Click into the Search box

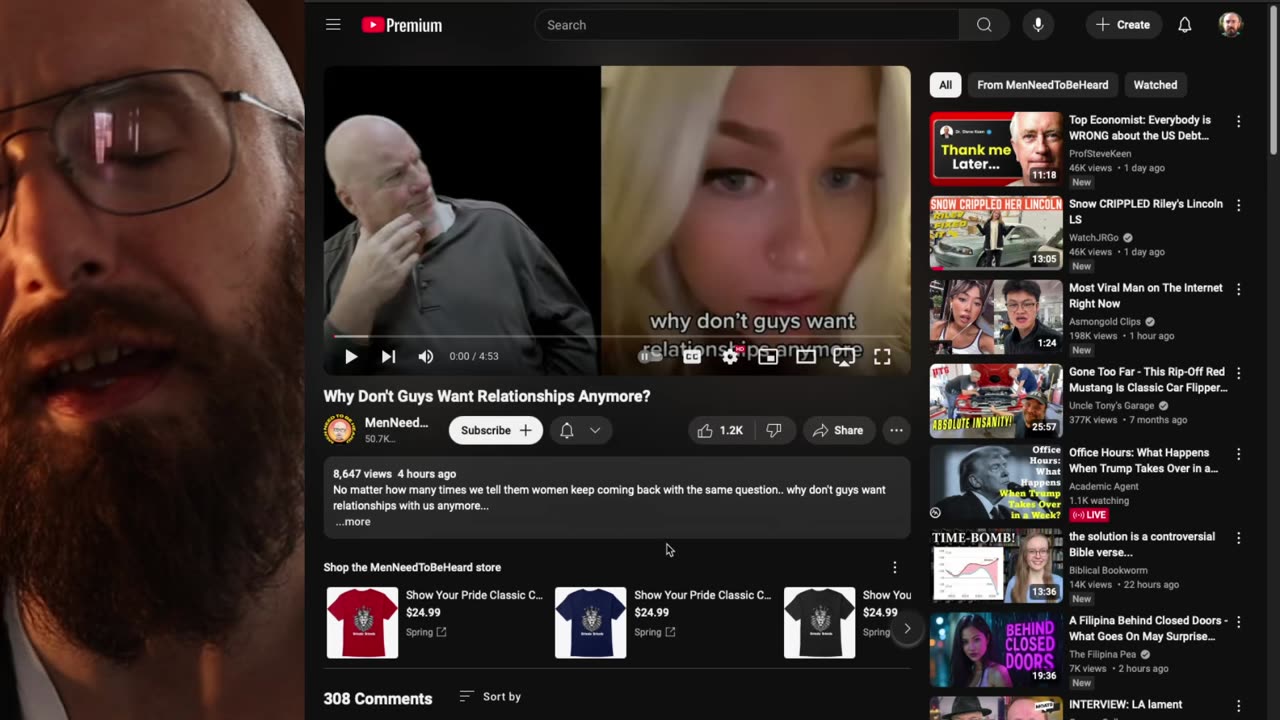[747, 25]
